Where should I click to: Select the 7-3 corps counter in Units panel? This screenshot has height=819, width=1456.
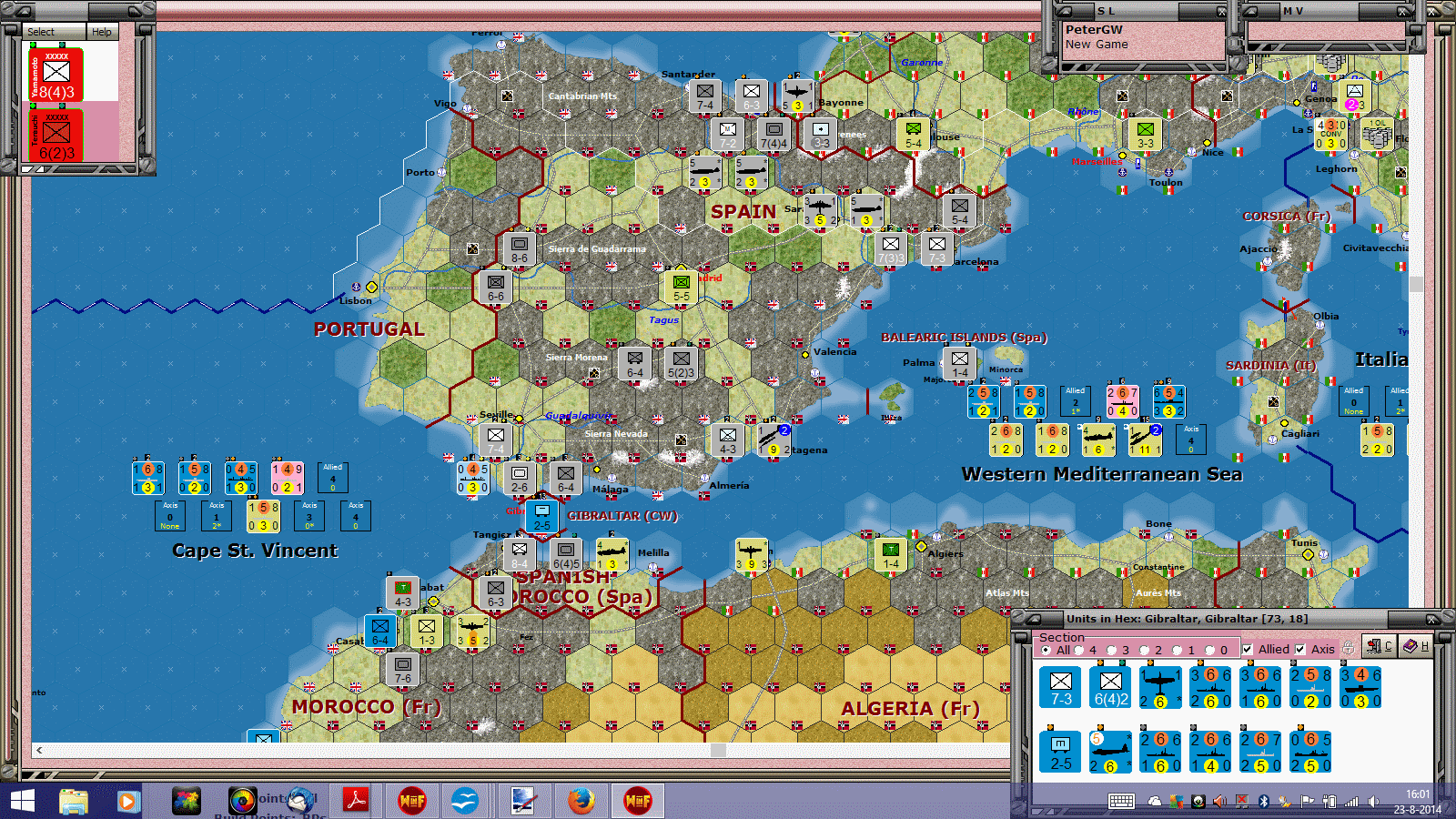click(1058, 686)
